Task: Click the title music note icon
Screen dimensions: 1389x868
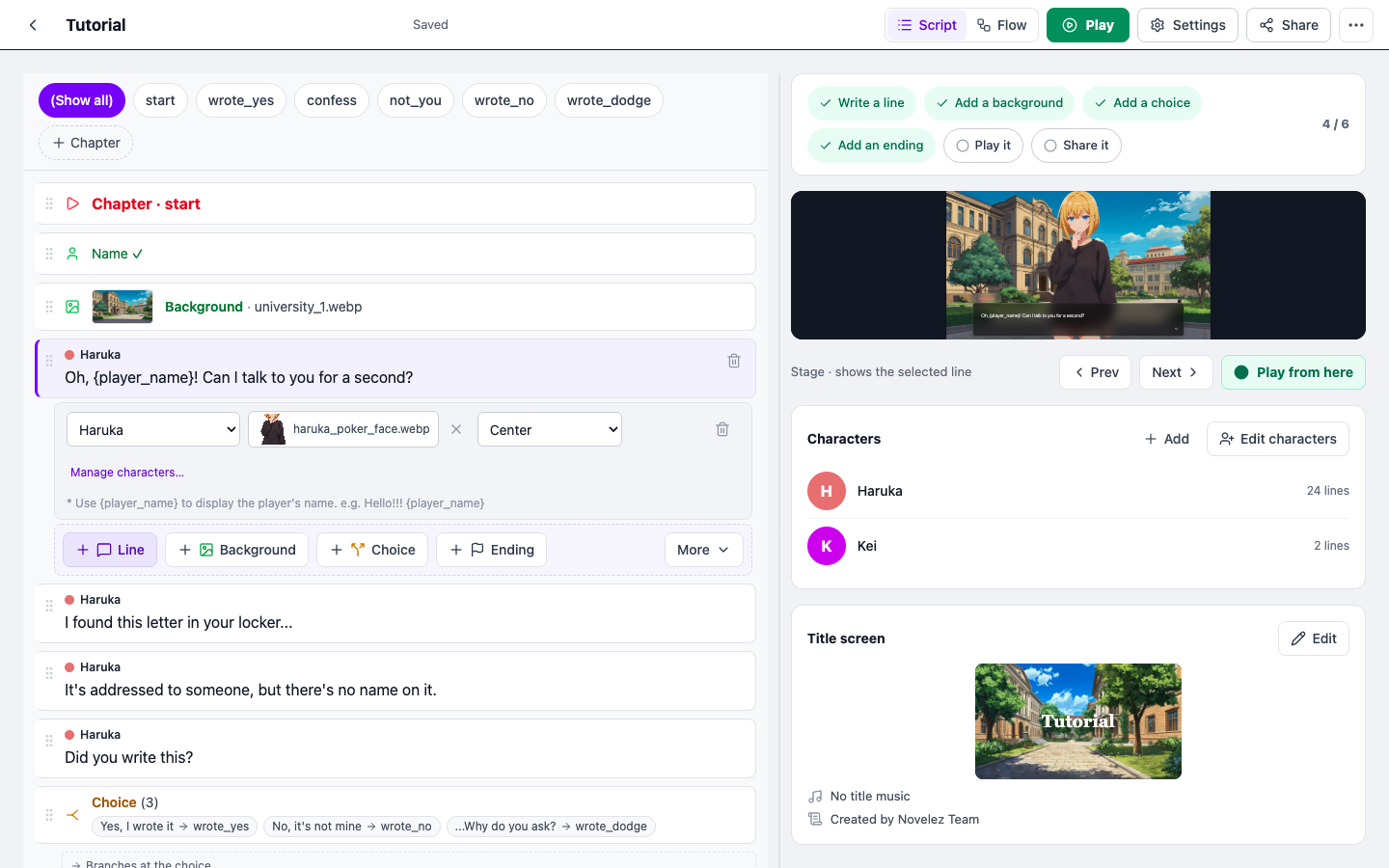Action: 815,797
